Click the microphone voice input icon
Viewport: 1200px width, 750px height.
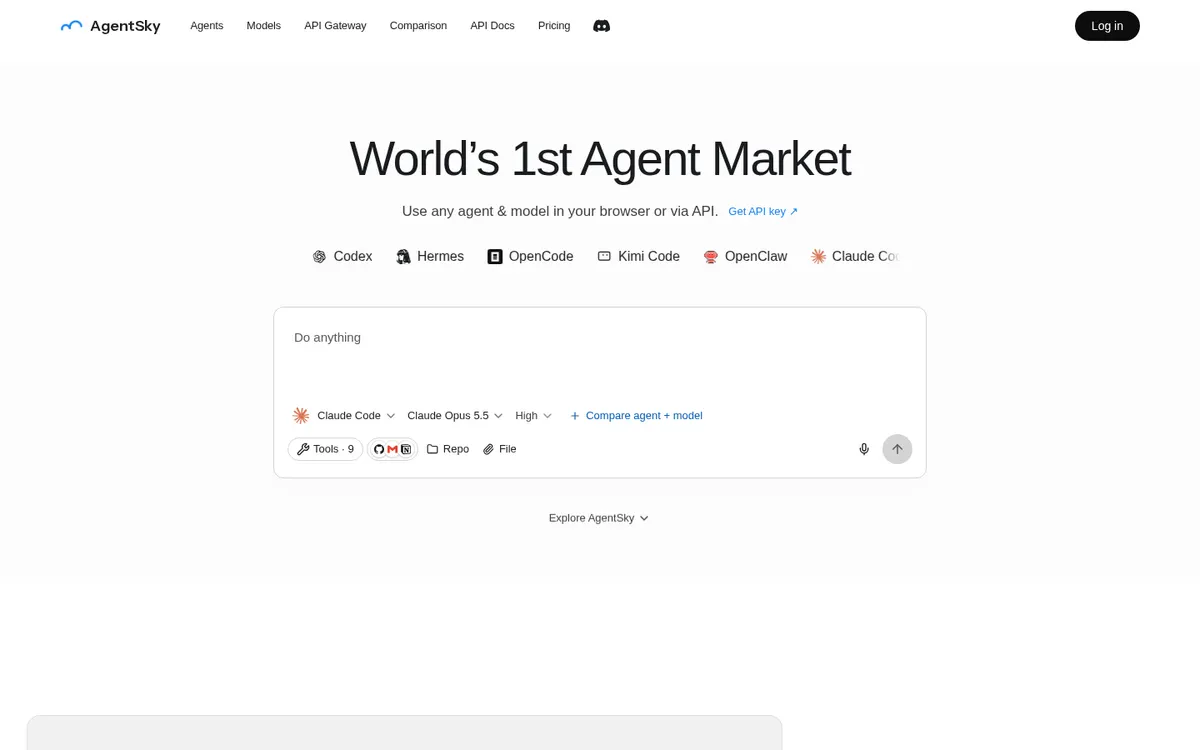click(x=864, y=449)
